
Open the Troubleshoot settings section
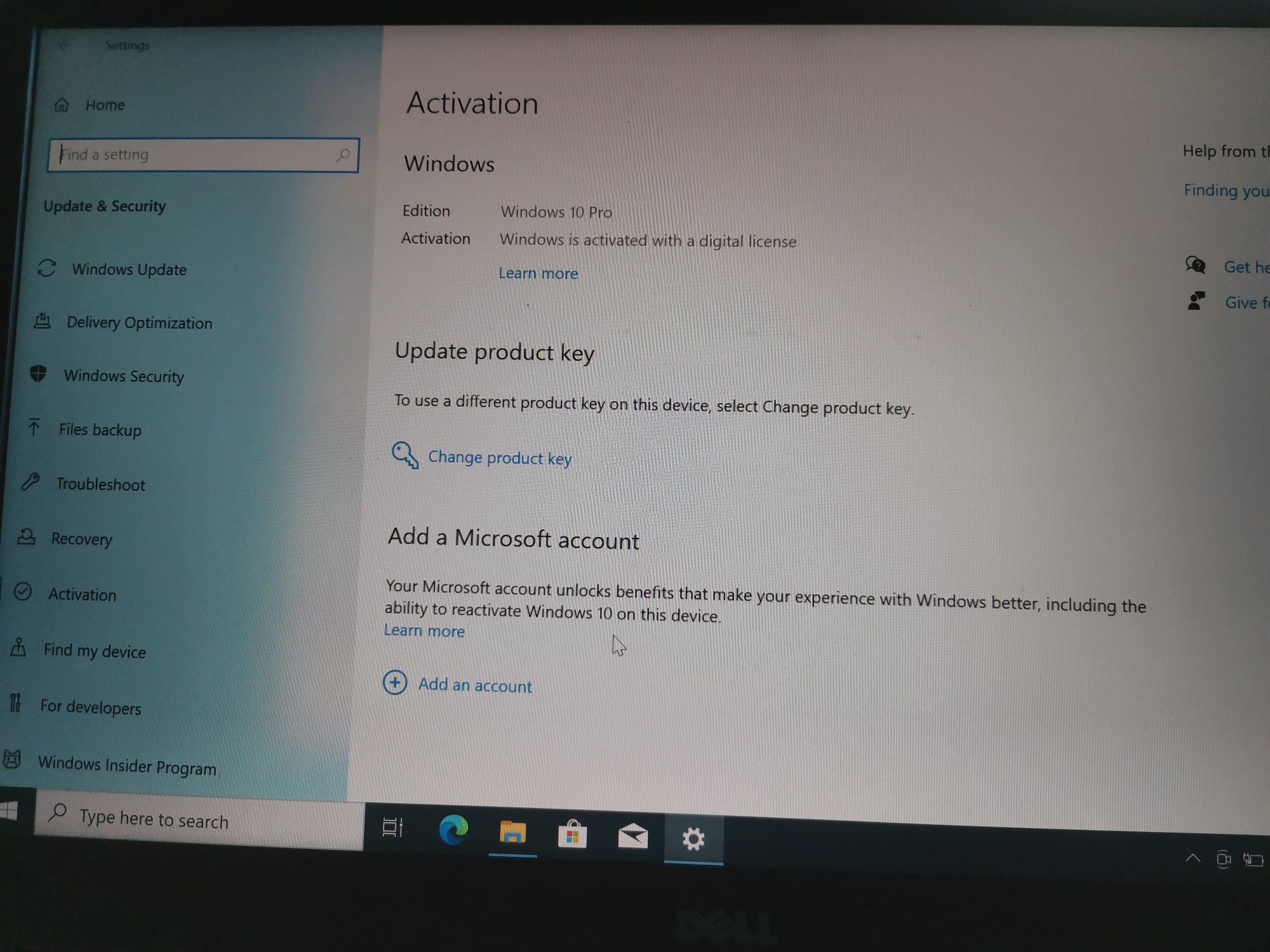click(x=98, y=484)
